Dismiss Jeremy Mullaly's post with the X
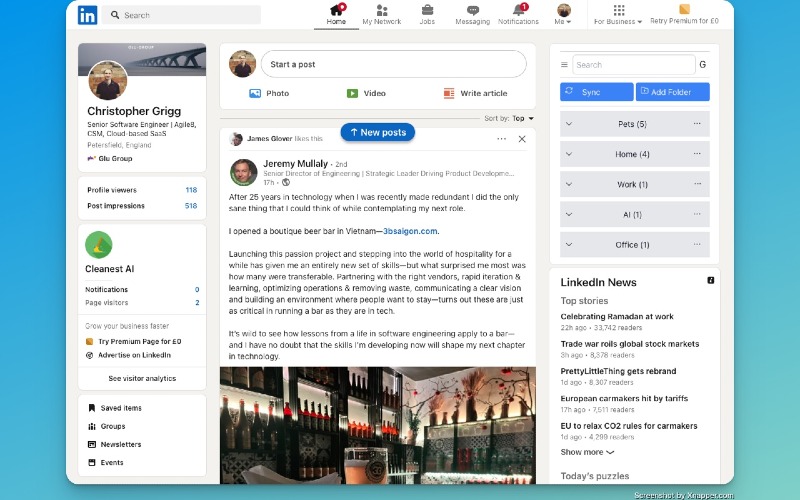The height and width of the screenshot is (500, 800). (522, 139)
